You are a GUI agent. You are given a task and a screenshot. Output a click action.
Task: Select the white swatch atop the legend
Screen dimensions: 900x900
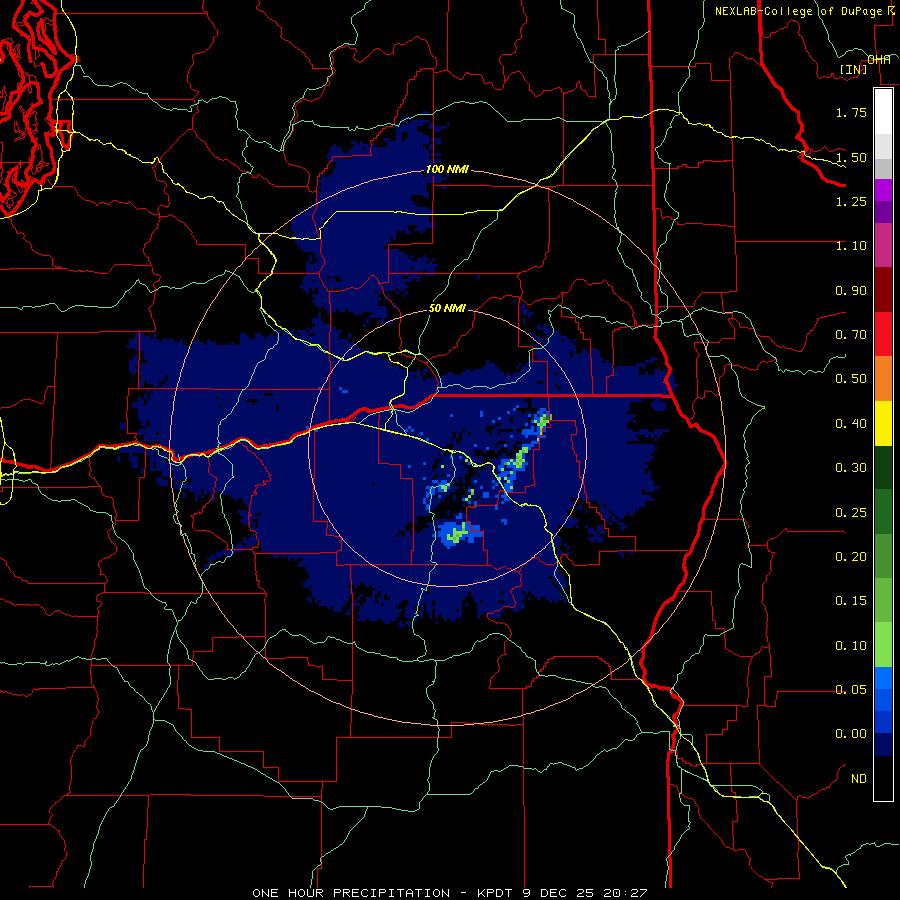tap(883, 112)
